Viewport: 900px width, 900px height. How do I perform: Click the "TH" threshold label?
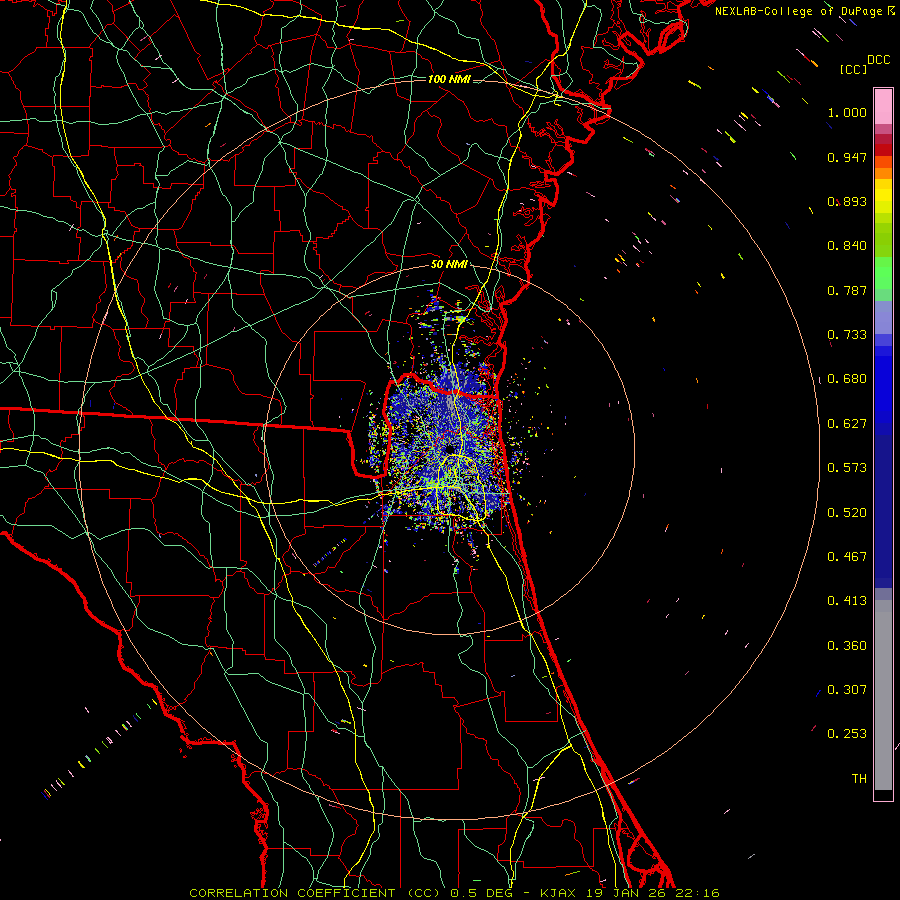[859, 779]
